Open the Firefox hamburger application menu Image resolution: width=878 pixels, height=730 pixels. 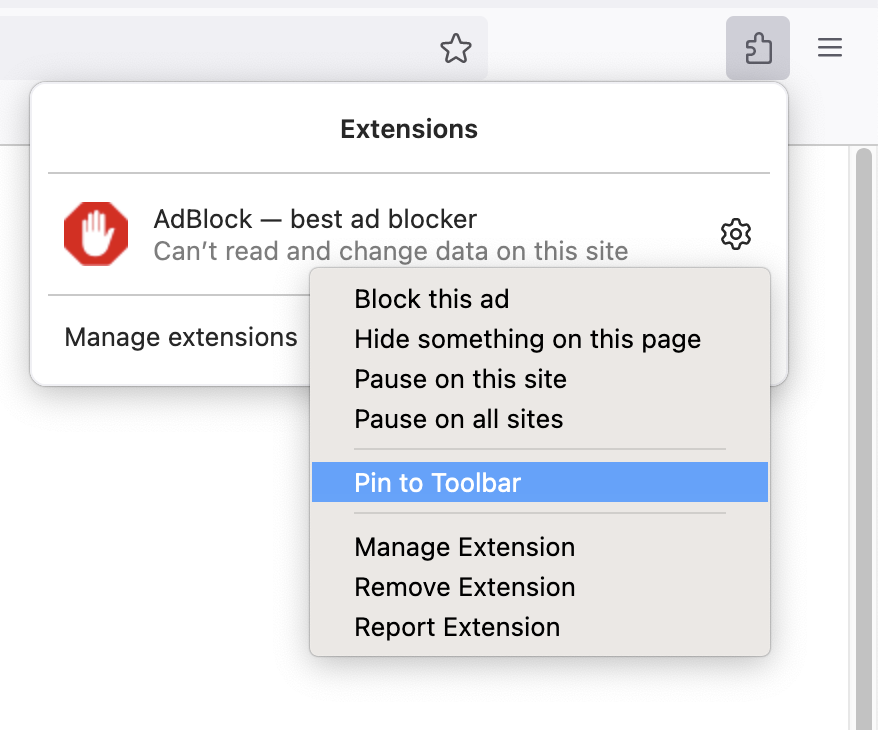[830, 47]
